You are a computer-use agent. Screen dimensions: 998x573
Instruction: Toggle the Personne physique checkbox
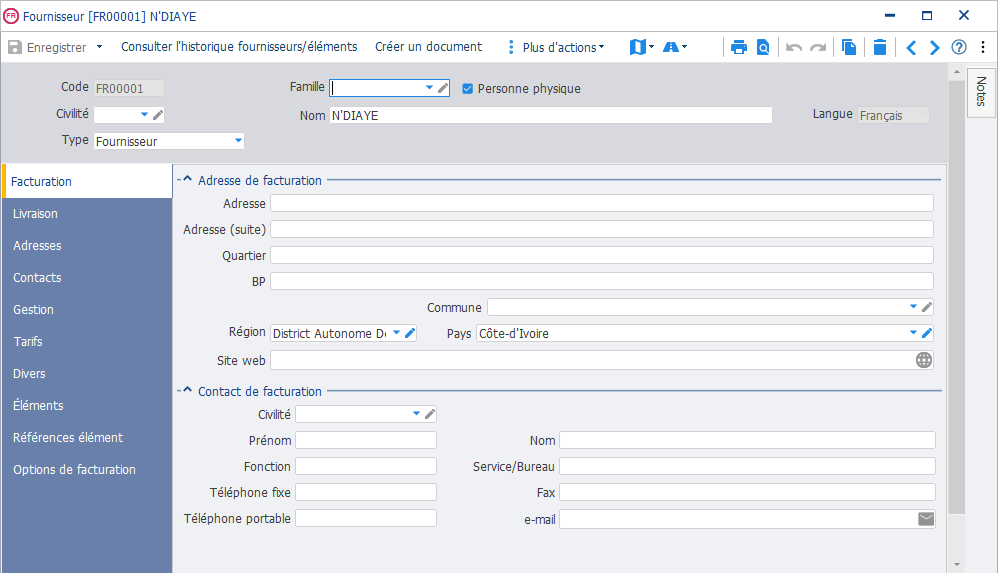pos(468,88)
